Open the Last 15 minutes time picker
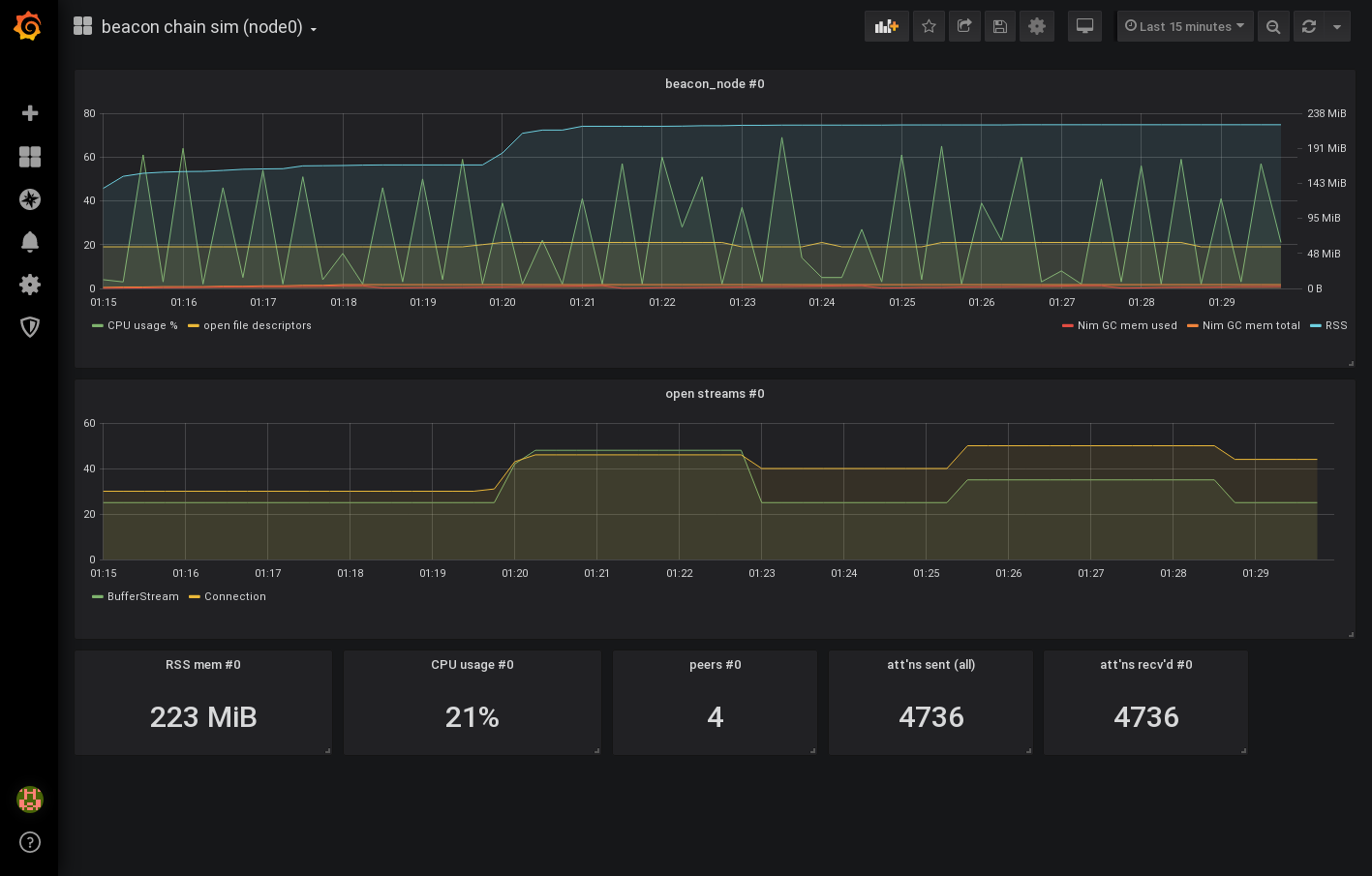The width and height of the screenshot is (1372, 876). (x=1185, y=26)
